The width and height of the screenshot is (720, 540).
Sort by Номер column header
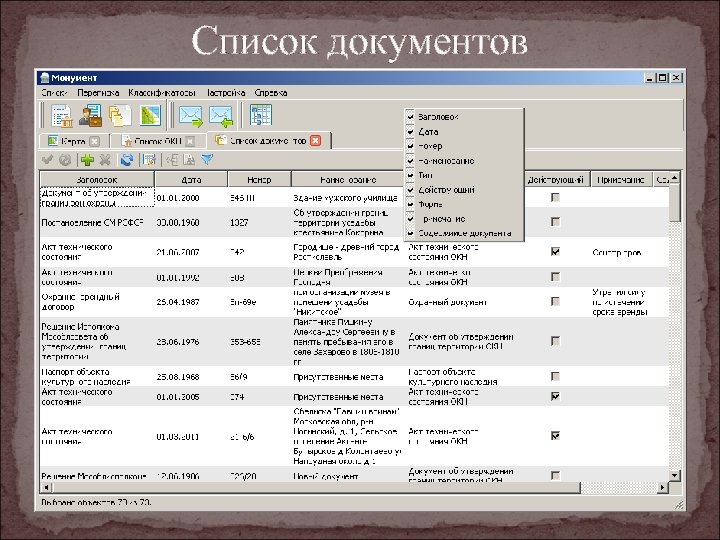(x=259, y=180)
